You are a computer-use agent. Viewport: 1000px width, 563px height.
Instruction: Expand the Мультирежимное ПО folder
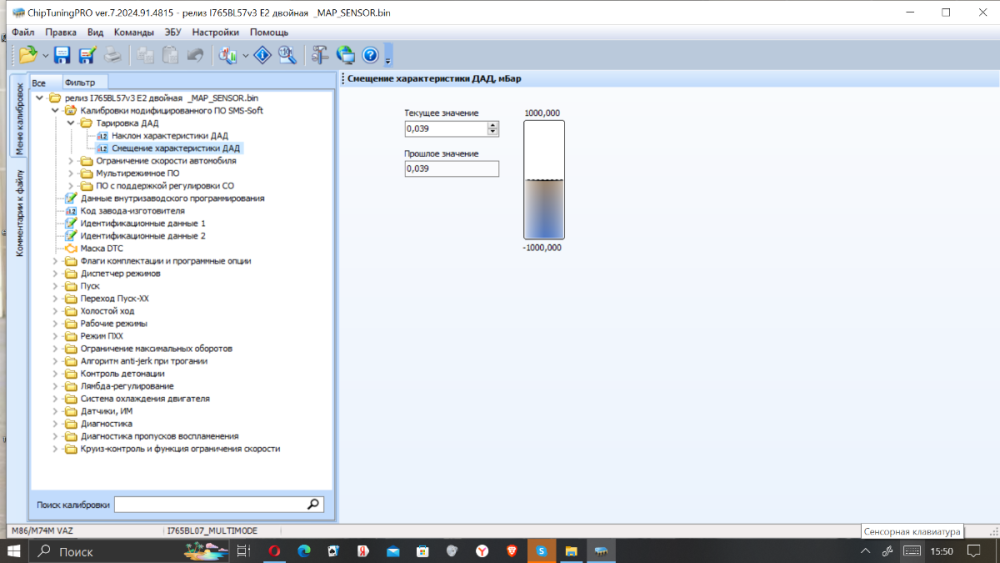(71, 173)
